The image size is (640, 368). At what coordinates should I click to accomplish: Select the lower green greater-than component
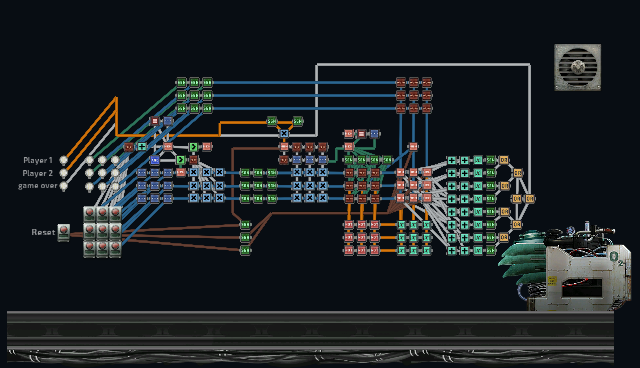180,160
